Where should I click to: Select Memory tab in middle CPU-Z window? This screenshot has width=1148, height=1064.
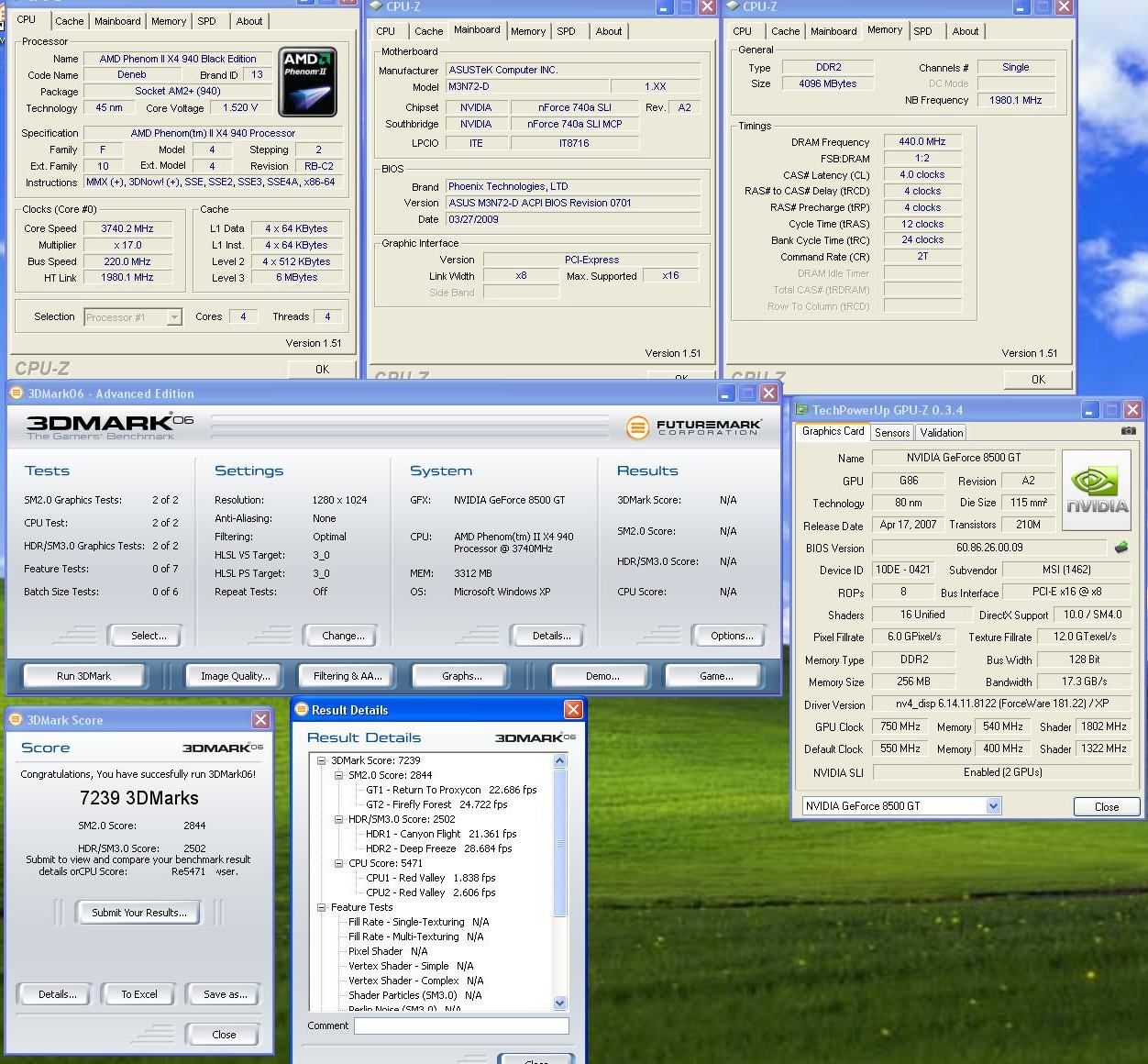pos(528,31)
